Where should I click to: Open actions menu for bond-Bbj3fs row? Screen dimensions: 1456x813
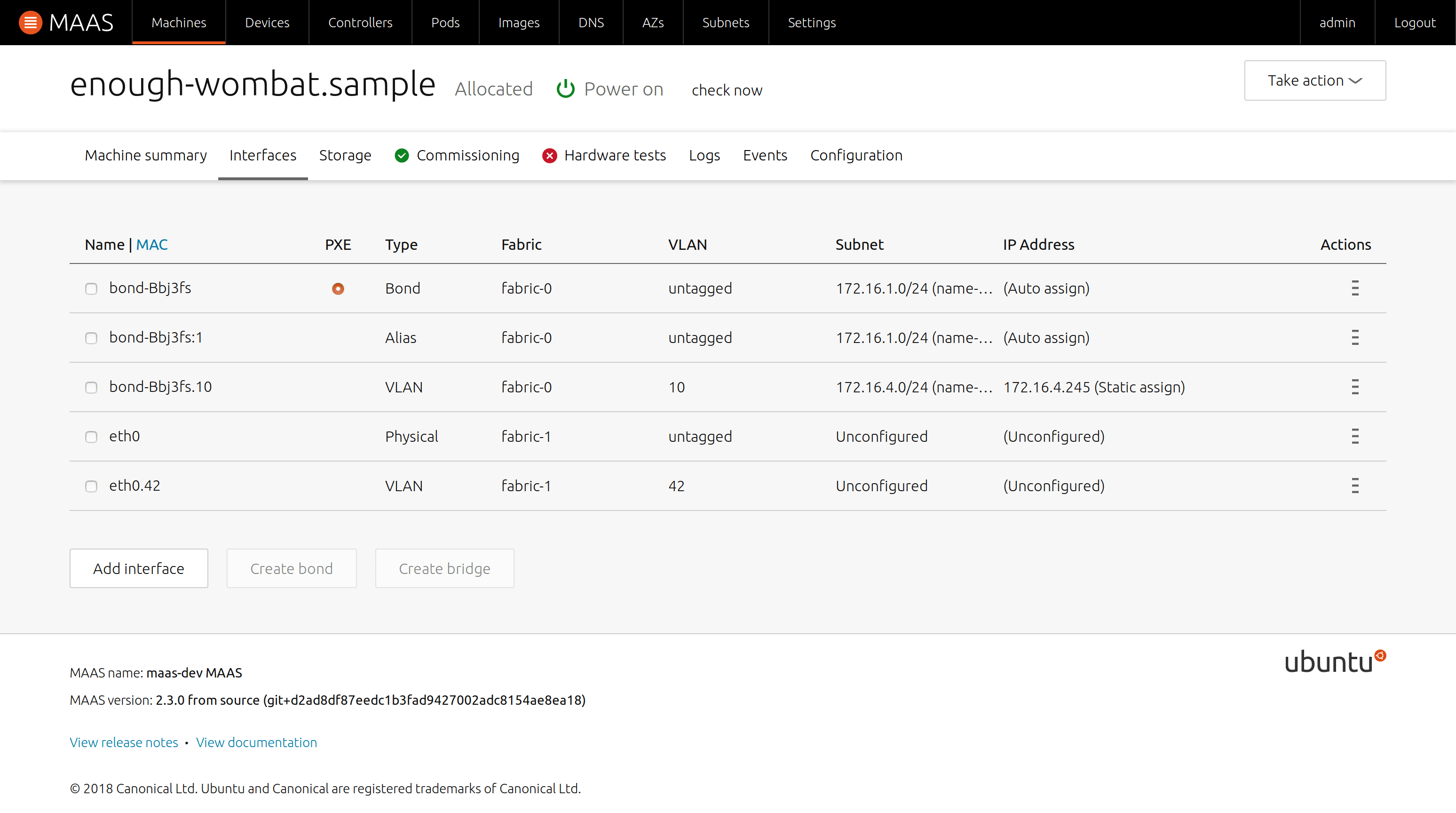pos(1355,288)
